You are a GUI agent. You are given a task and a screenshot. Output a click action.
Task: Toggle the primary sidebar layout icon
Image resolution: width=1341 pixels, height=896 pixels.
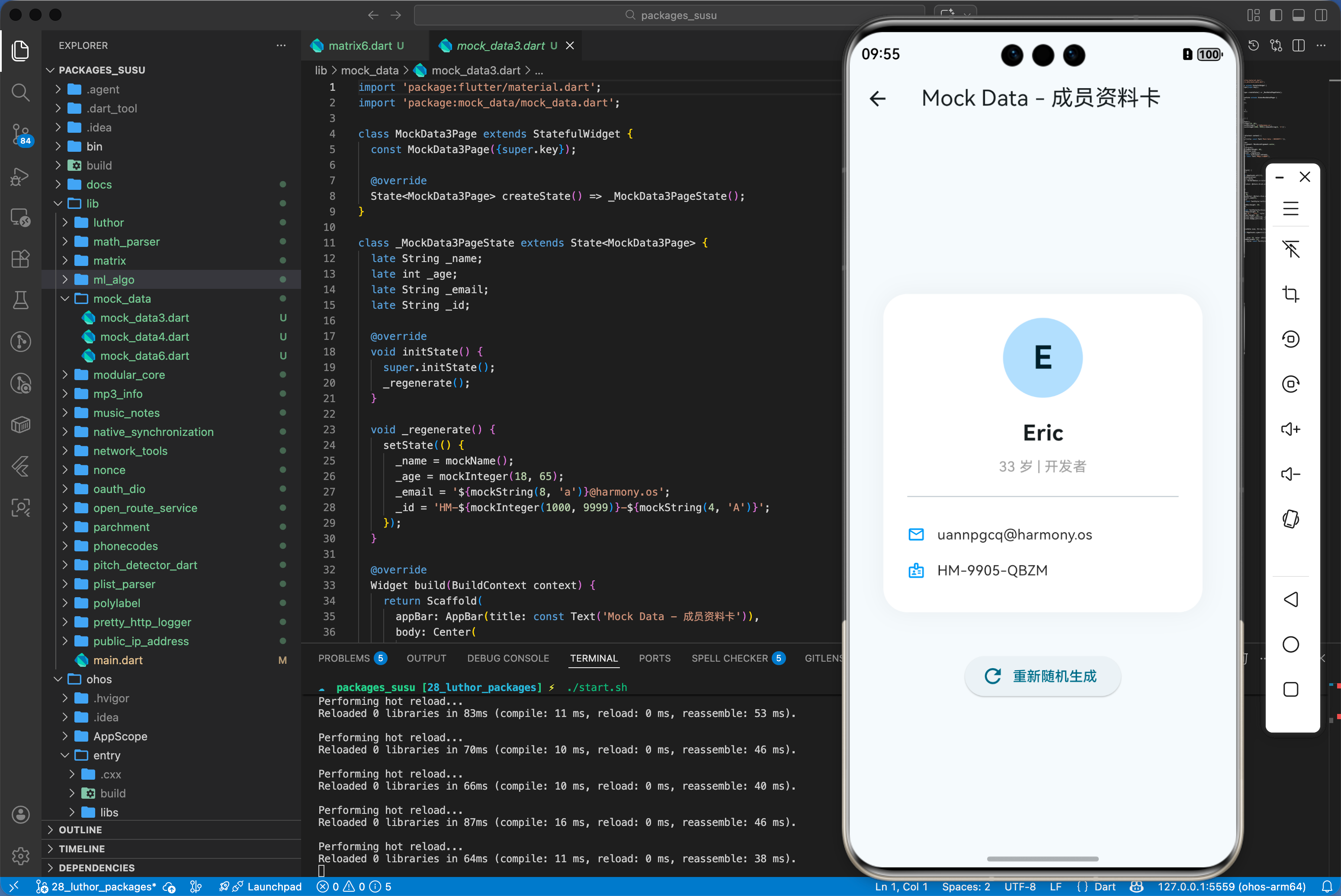click(1276, 16)
